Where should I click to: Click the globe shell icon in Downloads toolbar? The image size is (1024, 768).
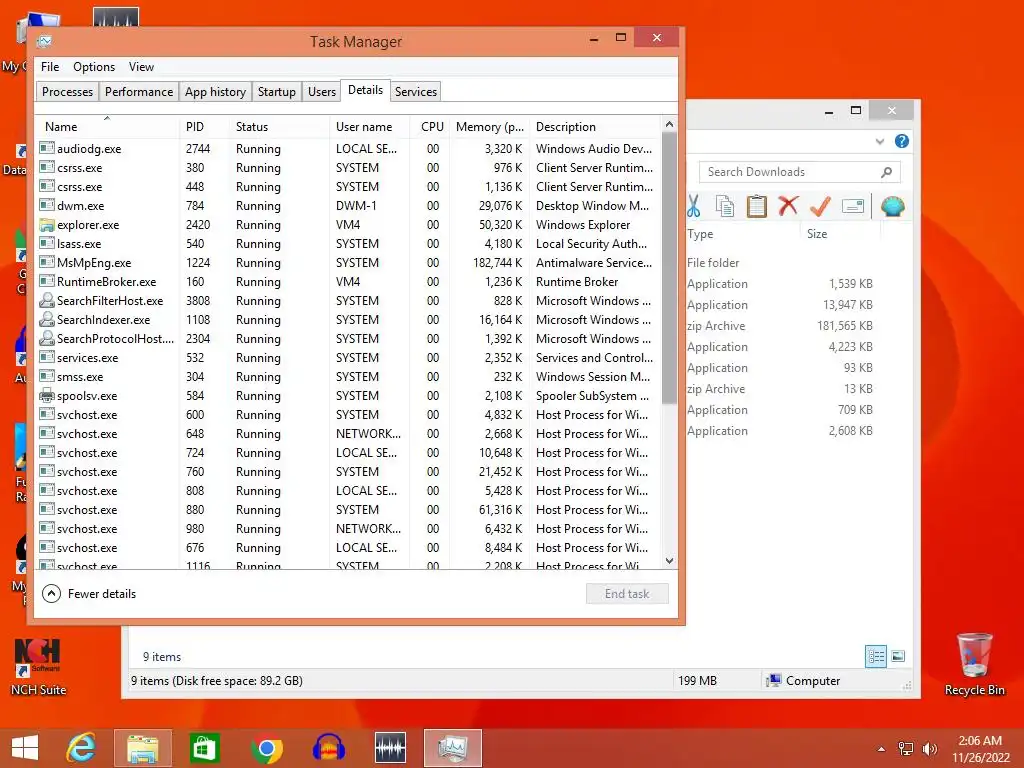(x=892, y=206)
